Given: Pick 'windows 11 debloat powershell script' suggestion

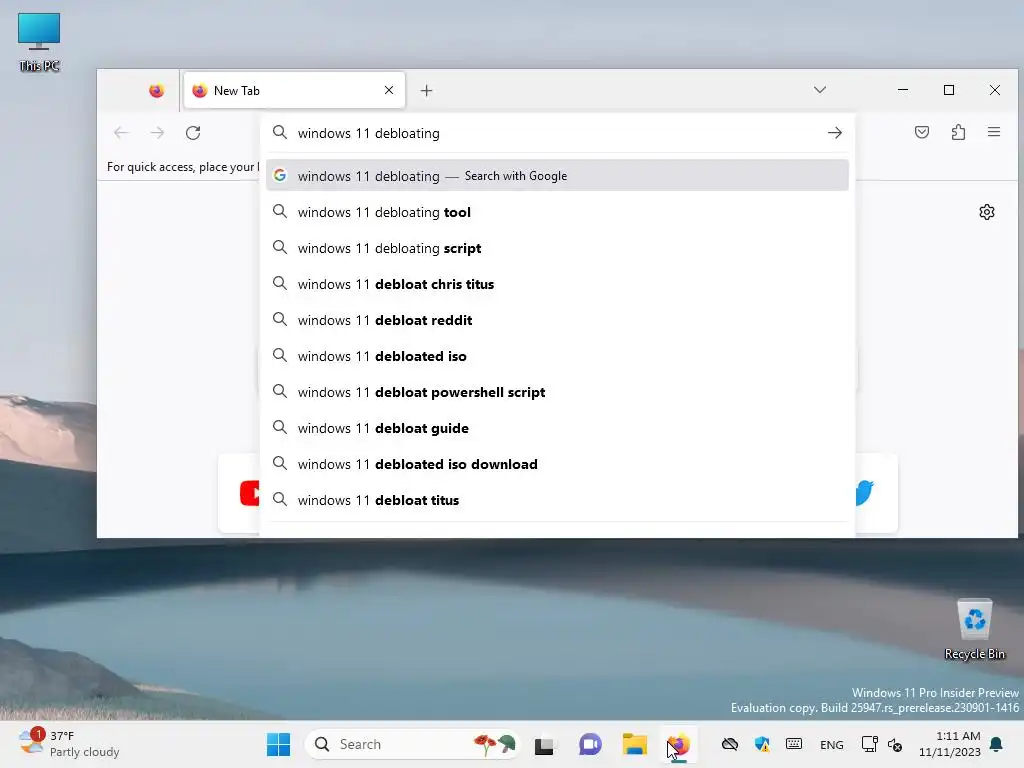Looking at the screenshot, I should 557,392.
